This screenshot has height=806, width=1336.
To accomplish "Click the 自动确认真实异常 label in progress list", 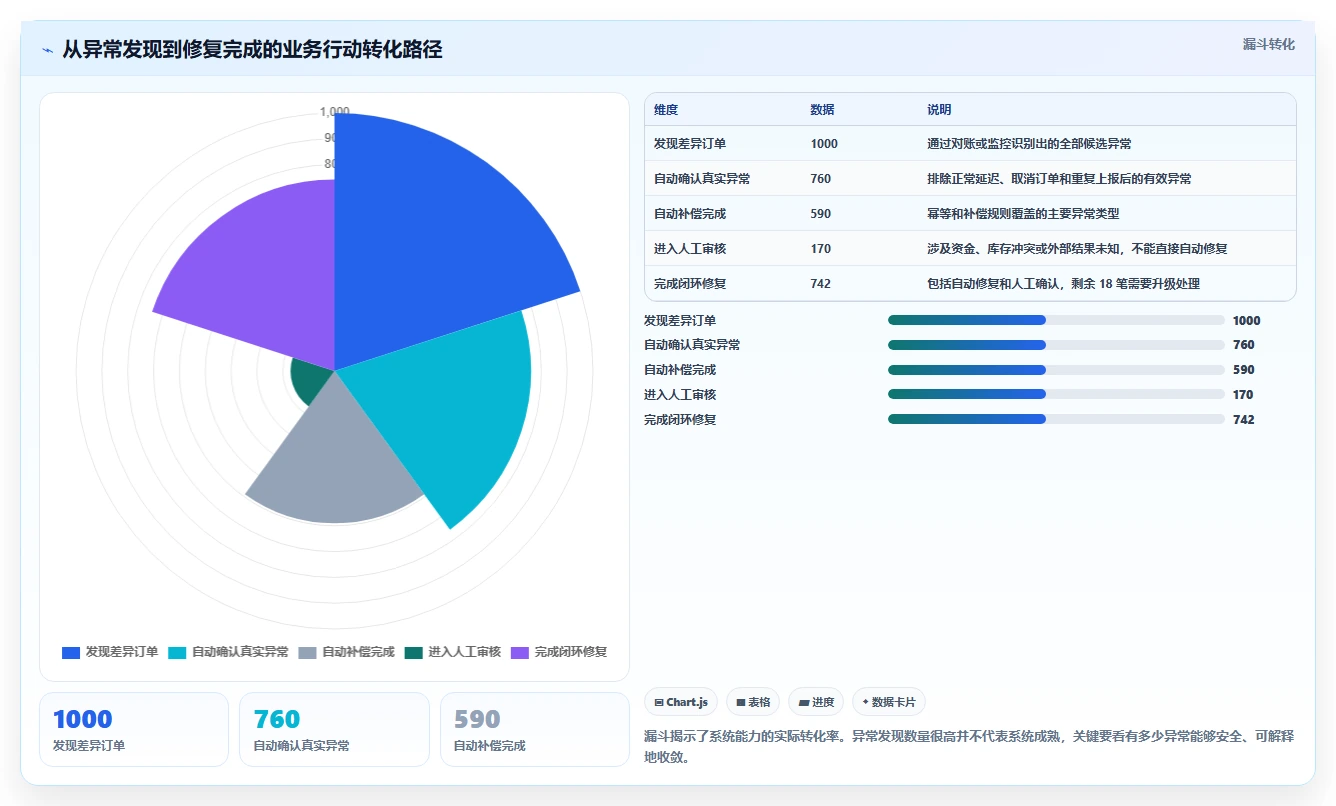I will point(692,345).
